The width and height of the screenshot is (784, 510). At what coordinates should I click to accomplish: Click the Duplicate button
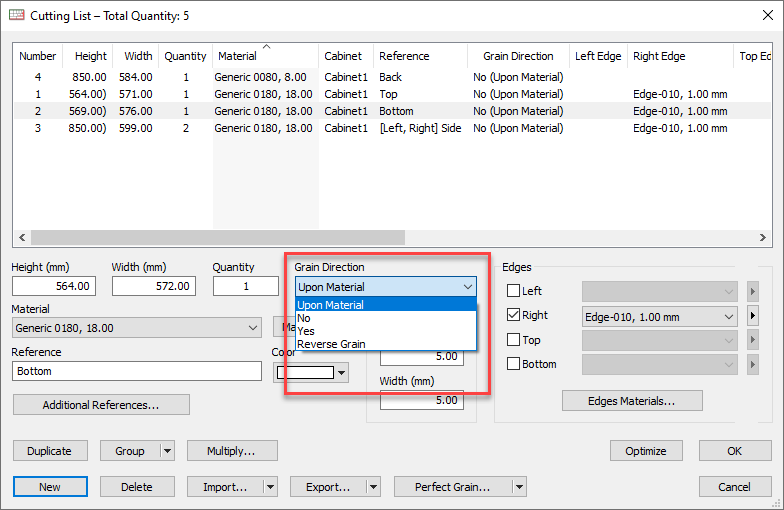50,451
